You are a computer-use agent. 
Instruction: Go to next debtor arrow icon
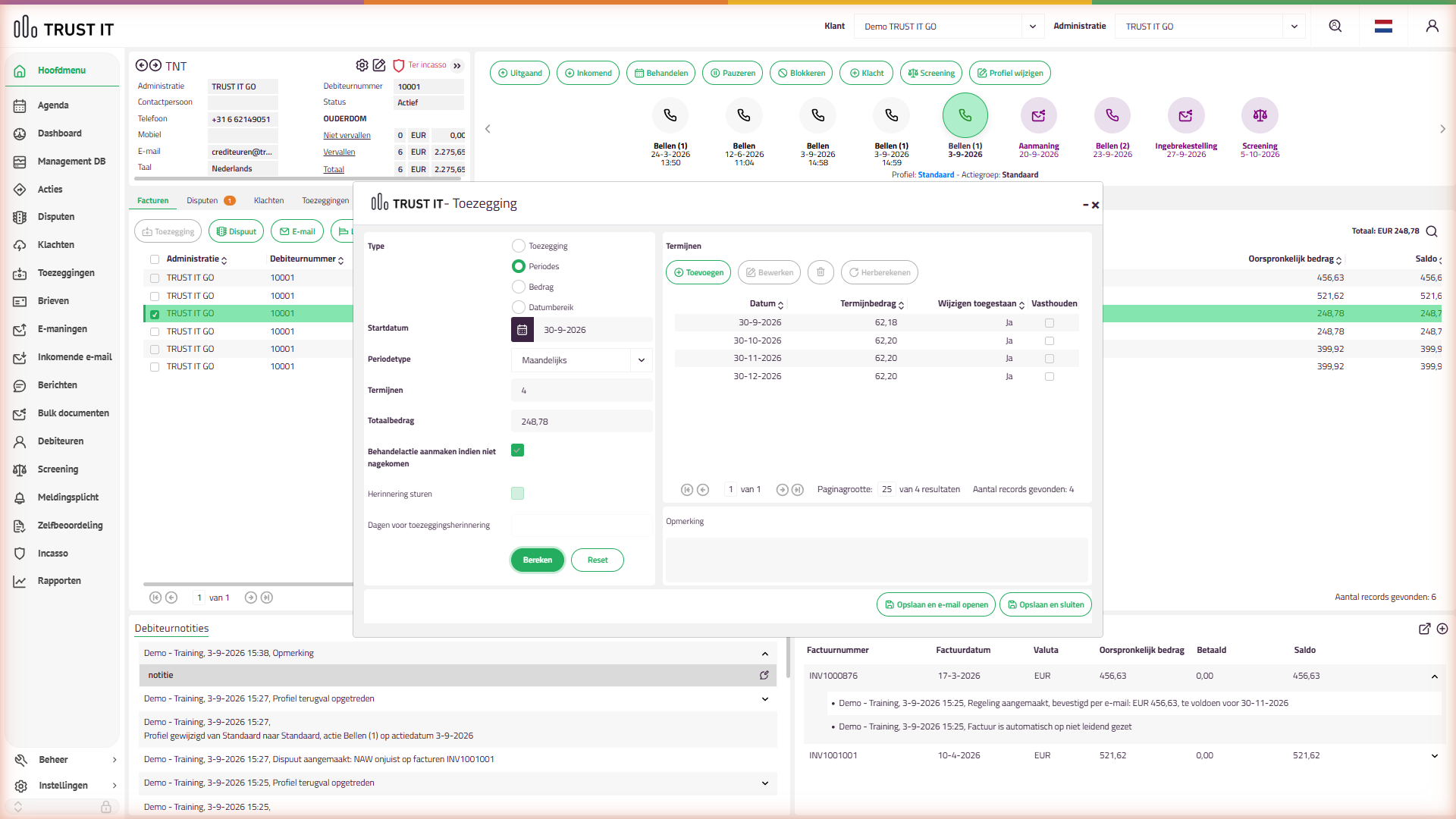pos(155,65)
